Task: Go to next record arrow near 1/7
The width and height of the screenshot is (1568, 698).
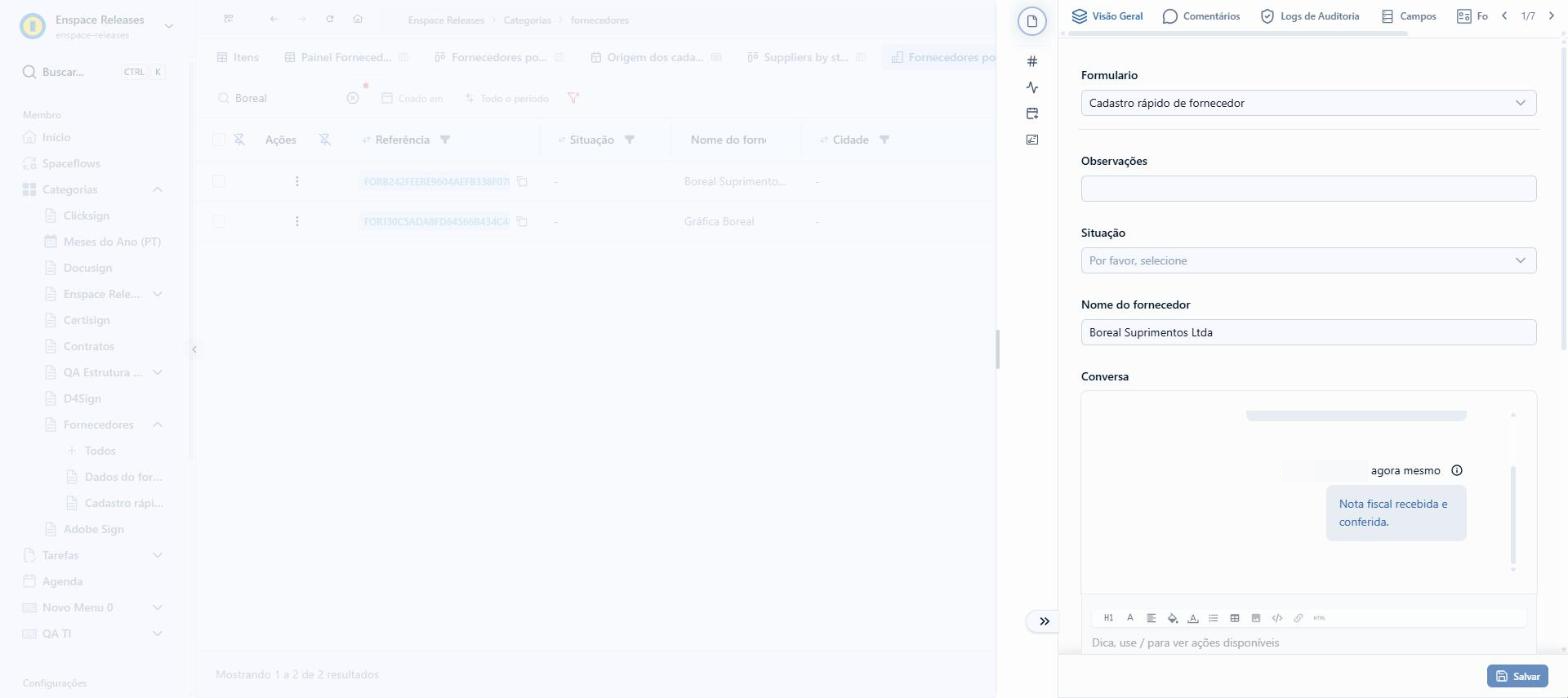Action: pyautogui.click(x=1550, y=16)
